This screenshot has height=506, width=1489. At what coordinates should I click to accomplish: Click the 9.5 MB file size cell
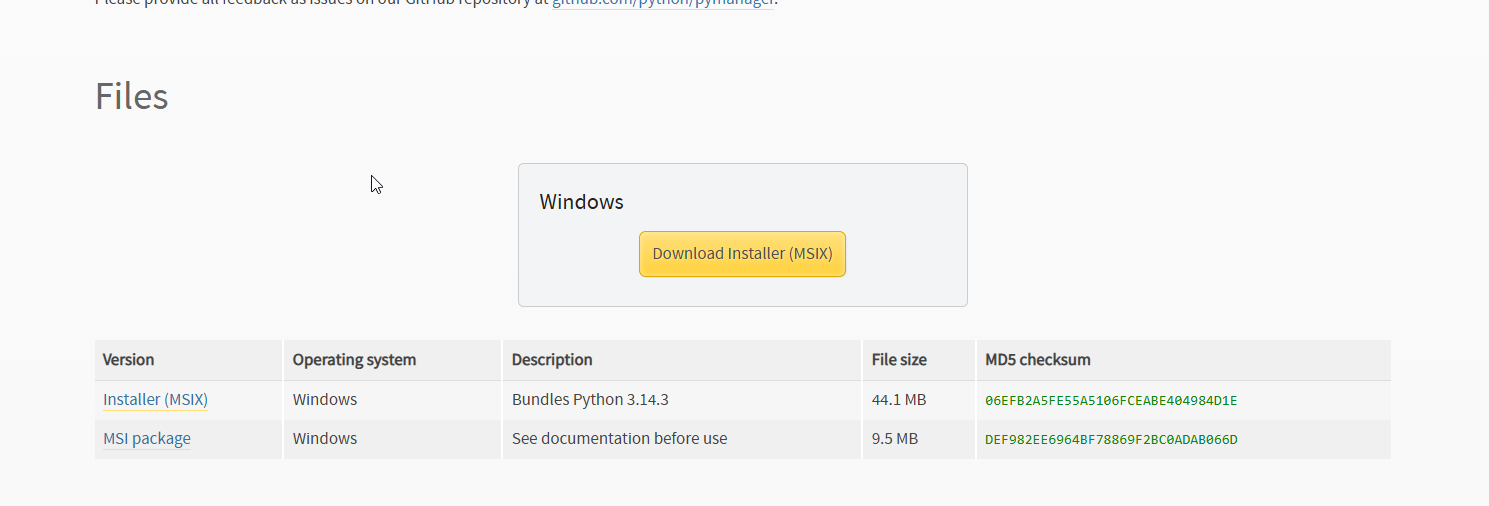tap(894, 439)
